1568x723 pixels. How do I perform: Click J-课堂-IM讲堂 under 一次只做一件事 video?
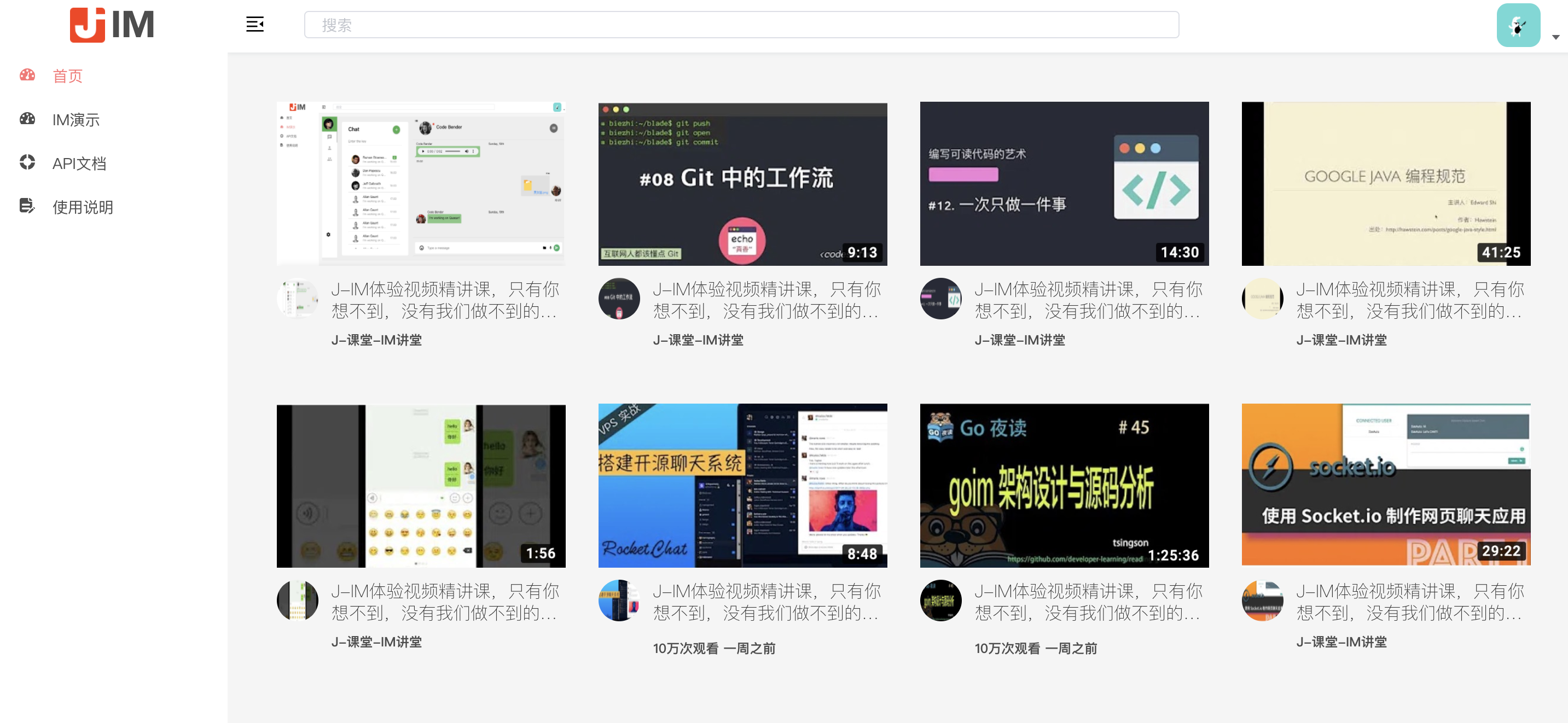coord(1020,340)
